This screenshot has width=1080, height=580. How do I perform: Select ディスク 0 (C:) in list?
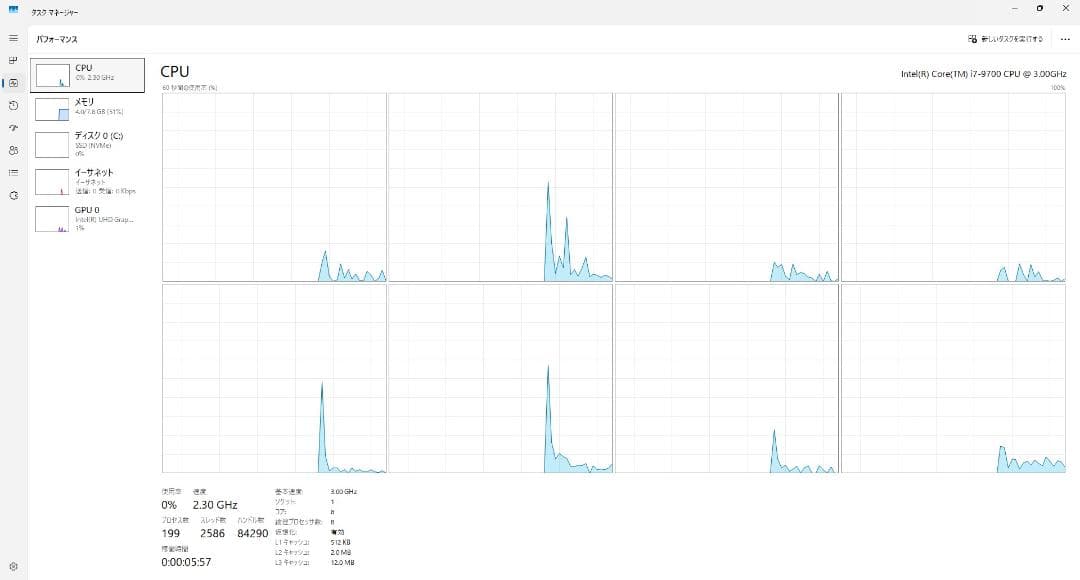click(x=87, y=143)
